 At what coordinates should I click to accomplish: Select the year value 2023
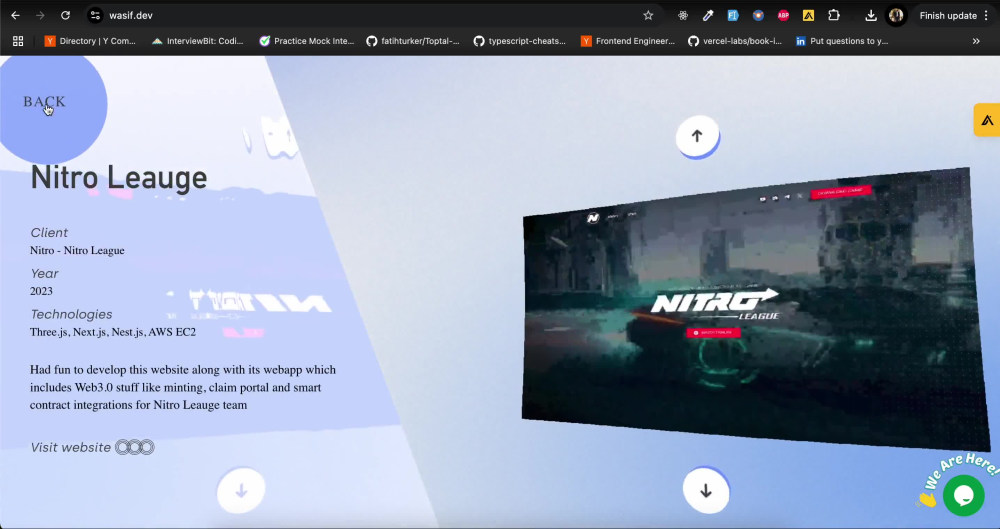[x=41, y=291]
